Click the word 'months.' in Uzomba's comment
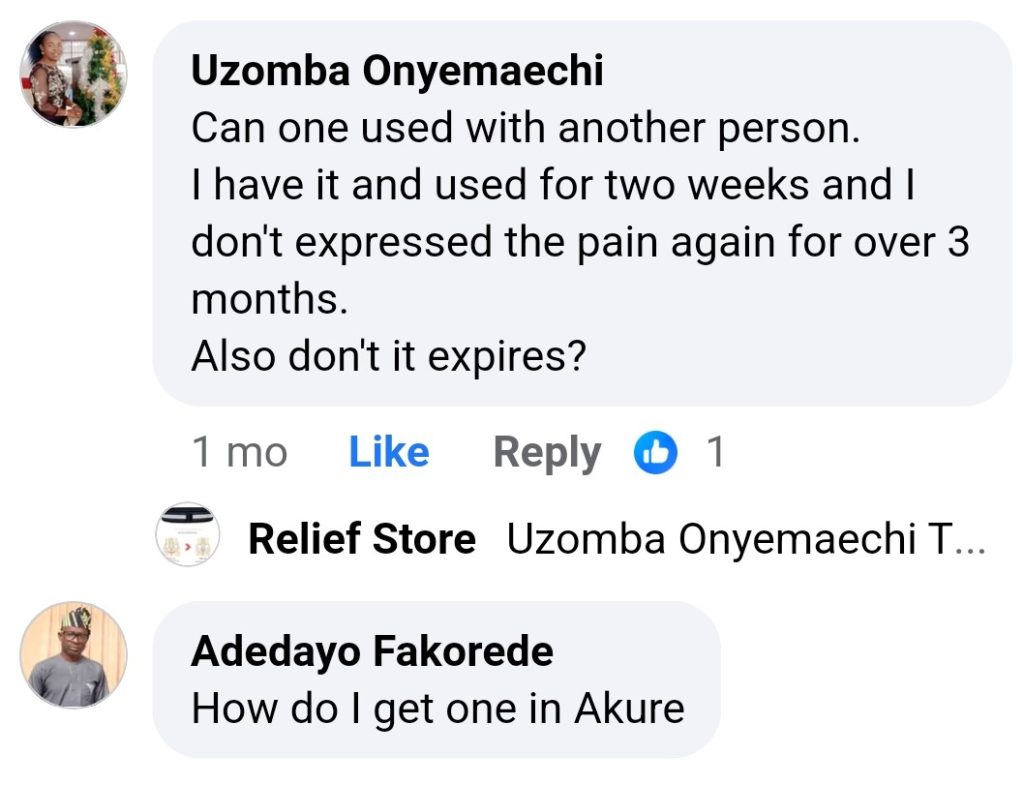 tap(269, 300)
